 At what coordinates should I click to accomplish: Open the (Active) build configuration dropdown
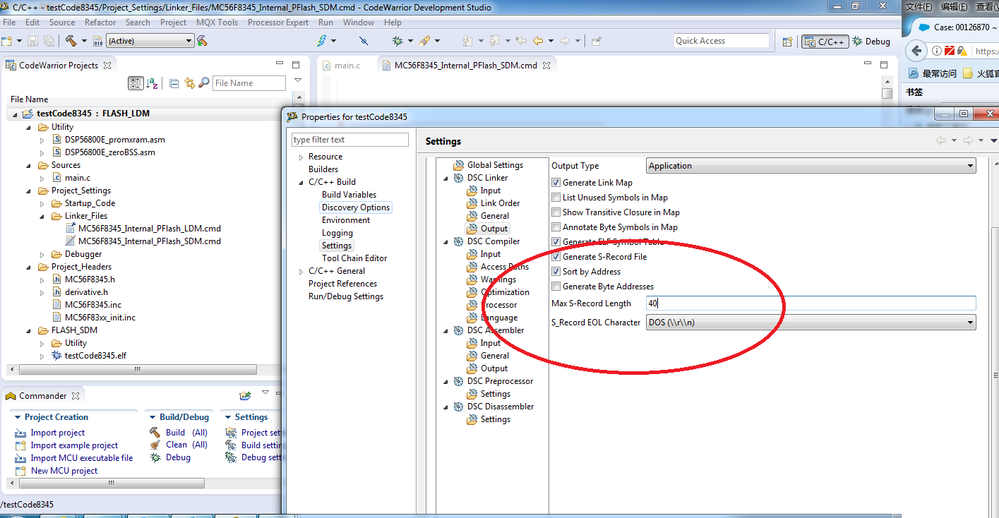point(150,41)
